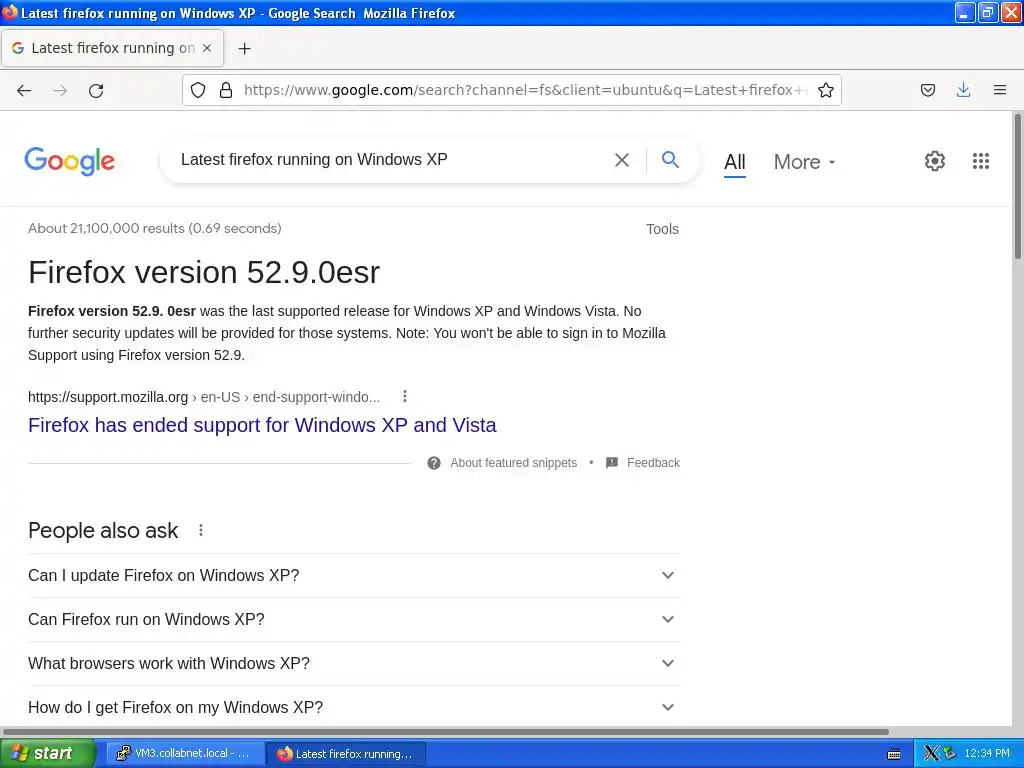
Task: Click About featured snippets question icon
Action: point(434,463)
